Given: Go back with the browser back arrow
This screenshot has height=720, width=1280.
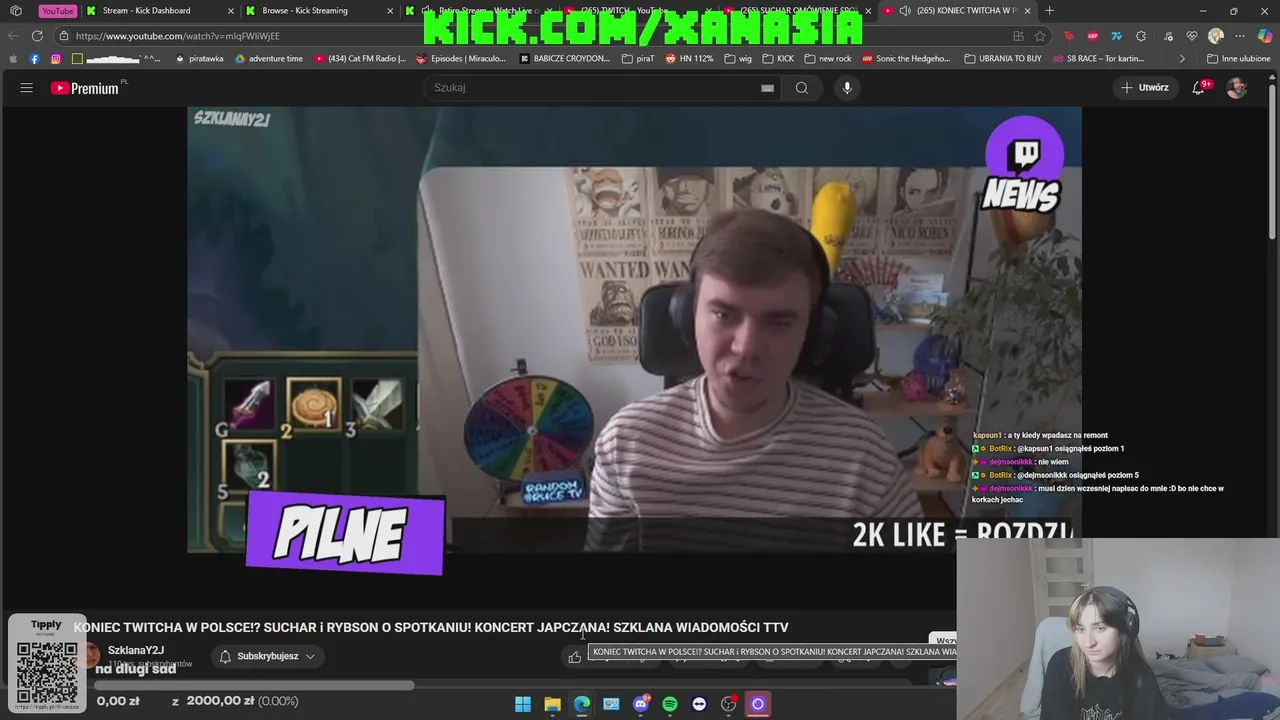Looking at the screenshot, I should tap(14, 36).
